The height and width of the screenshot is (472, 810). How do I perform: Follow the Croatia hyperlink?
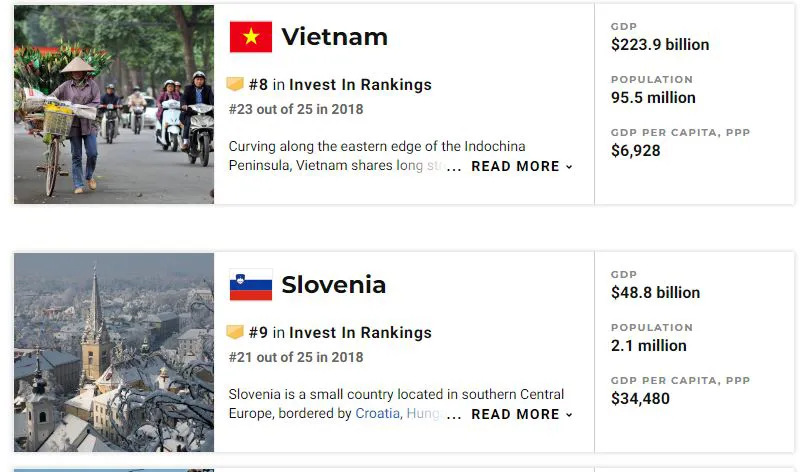pos(378,414)
